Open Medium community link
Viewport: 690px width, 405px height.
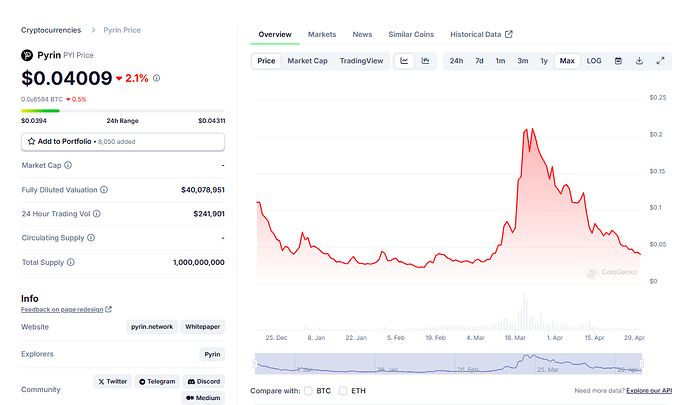(x=203, y=398)
